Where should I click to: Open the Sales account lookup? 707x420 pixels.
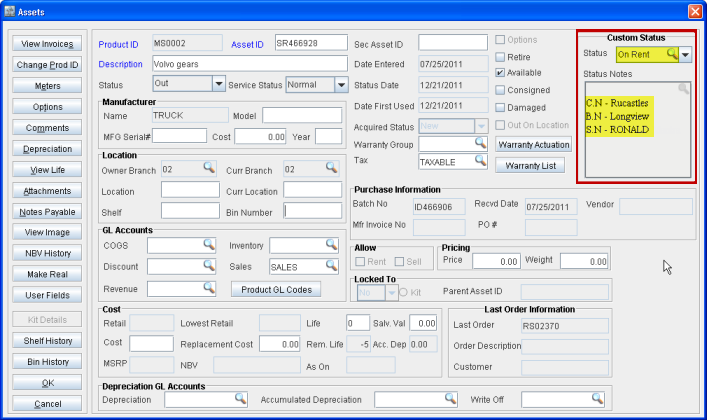pos(331,265)
